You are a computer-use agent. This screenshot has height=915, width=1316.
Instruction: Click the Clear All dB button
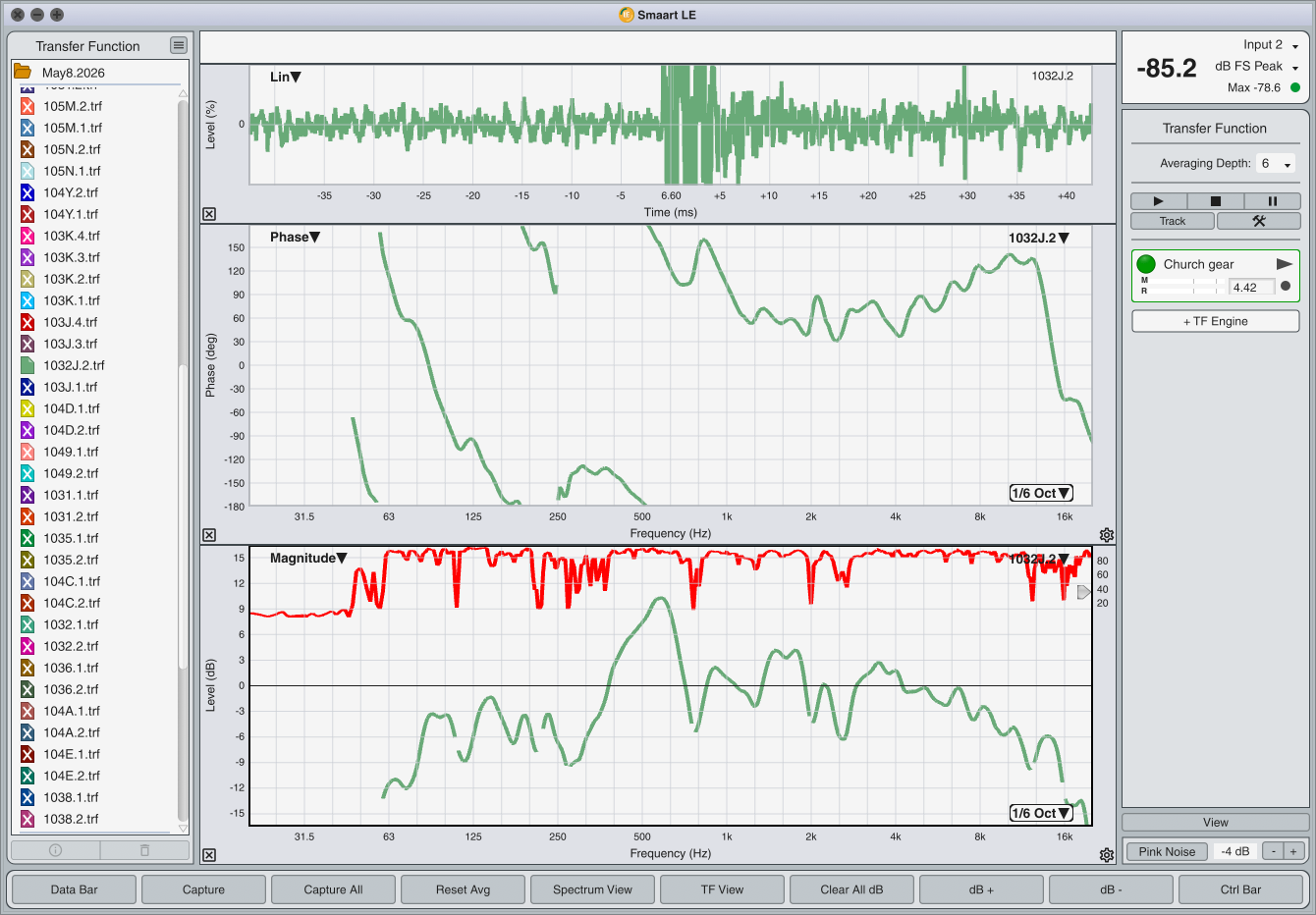851,889
